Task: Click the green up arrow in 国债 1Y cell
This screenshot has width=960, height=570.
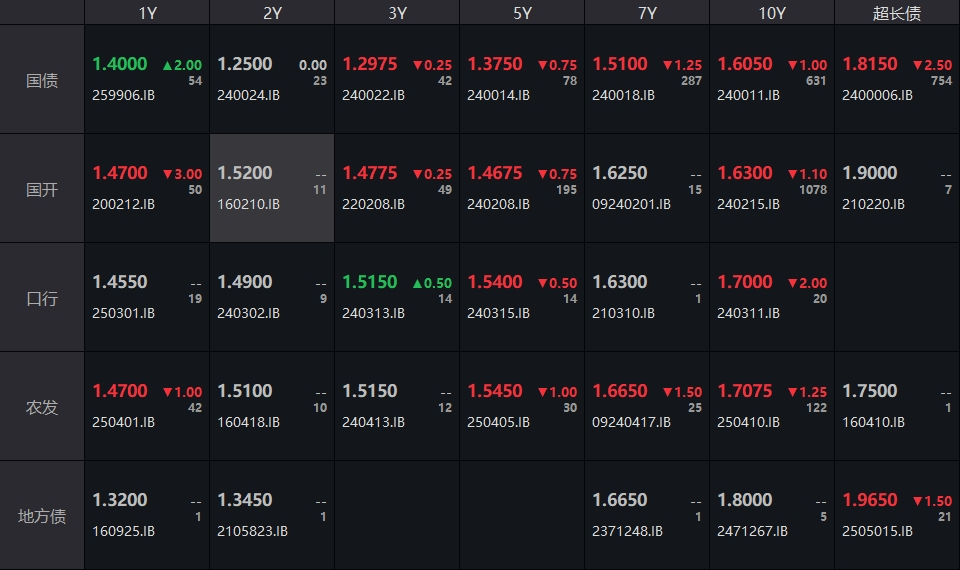Action: click(x=168, y=65)
